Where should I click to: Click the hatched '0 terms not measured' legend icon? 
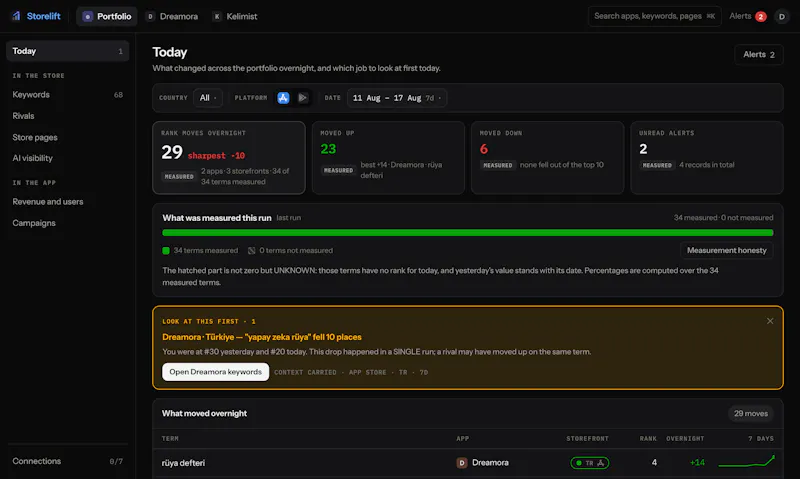(252, 250)
